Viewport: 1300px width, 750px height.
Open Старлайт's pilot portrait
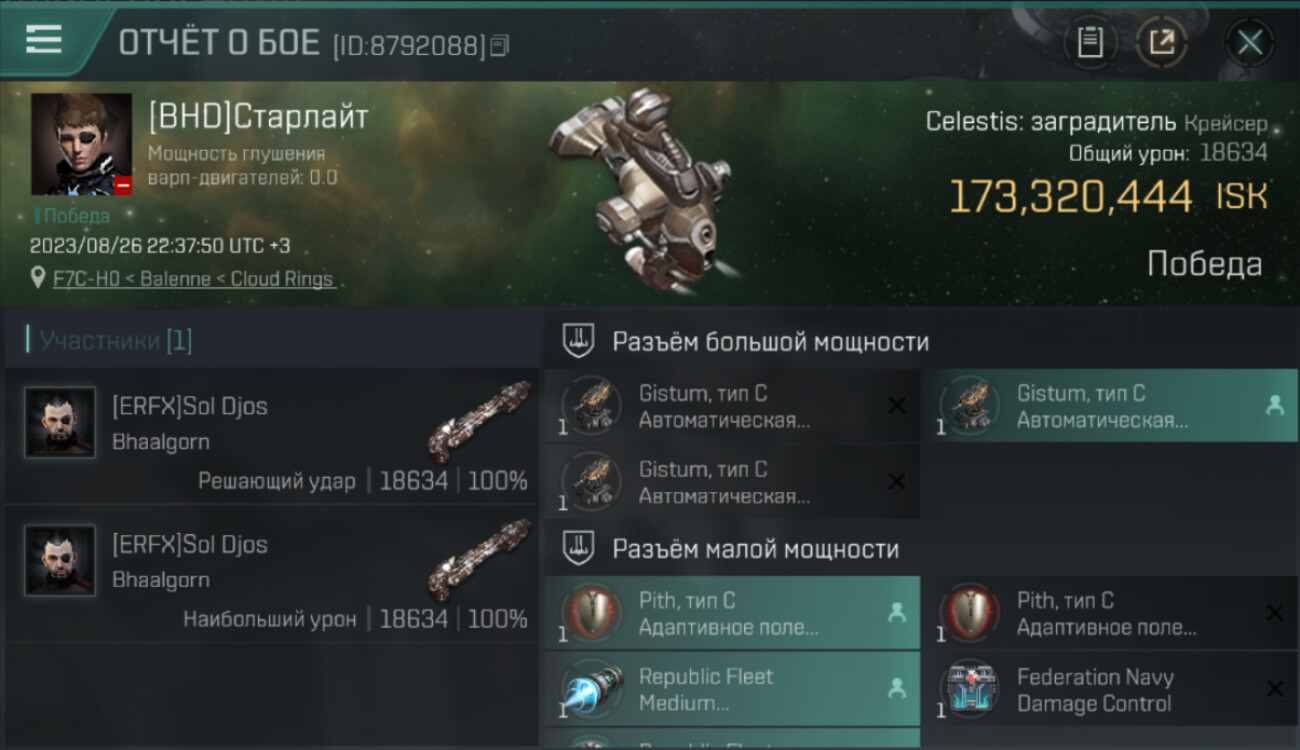point(81,144)
